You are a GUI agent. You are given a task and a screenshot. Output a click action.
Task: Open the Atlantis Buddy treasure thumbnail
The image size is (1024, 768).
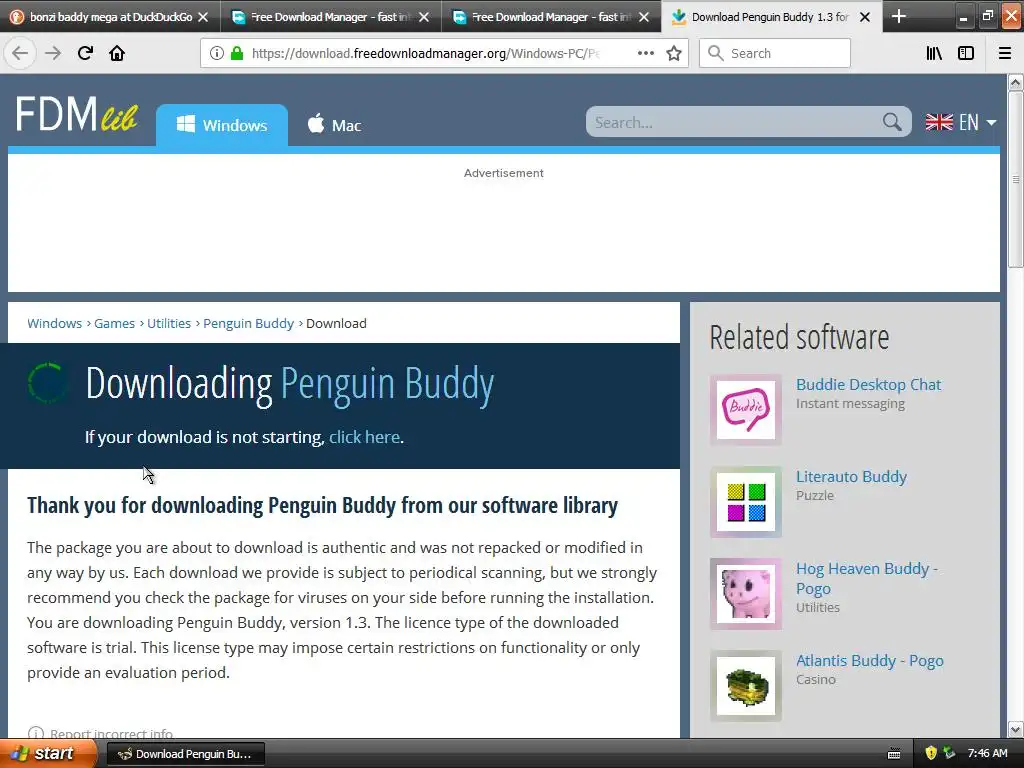746,686
